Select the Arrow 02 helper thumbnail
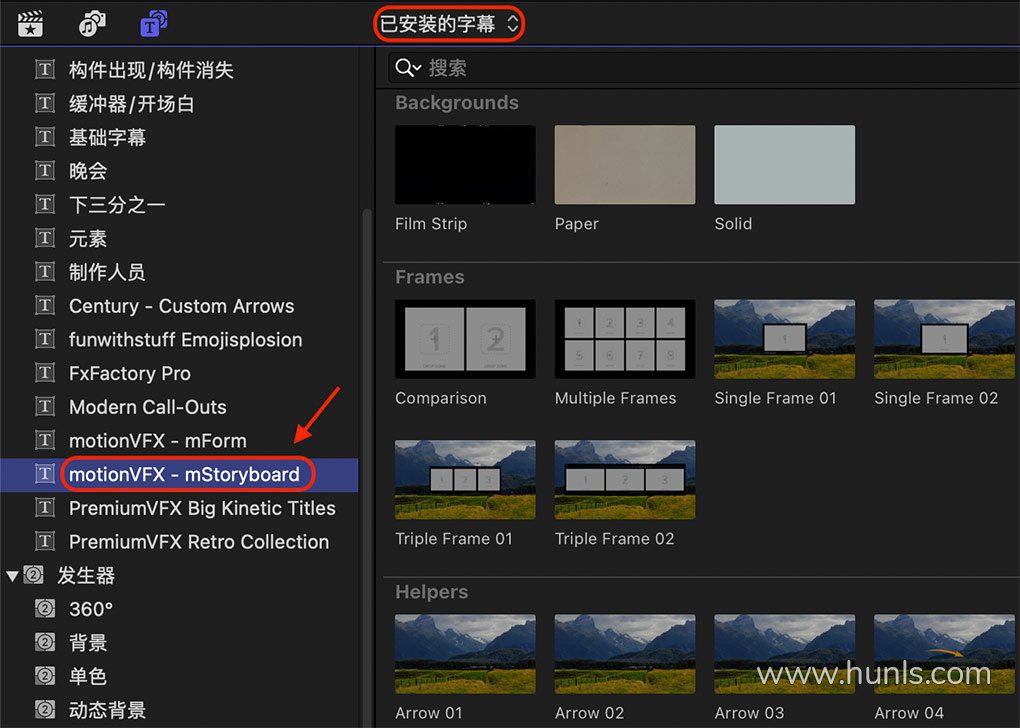Image resolution: width=1020 pixels, height=728 pixels. pos(625,654)
